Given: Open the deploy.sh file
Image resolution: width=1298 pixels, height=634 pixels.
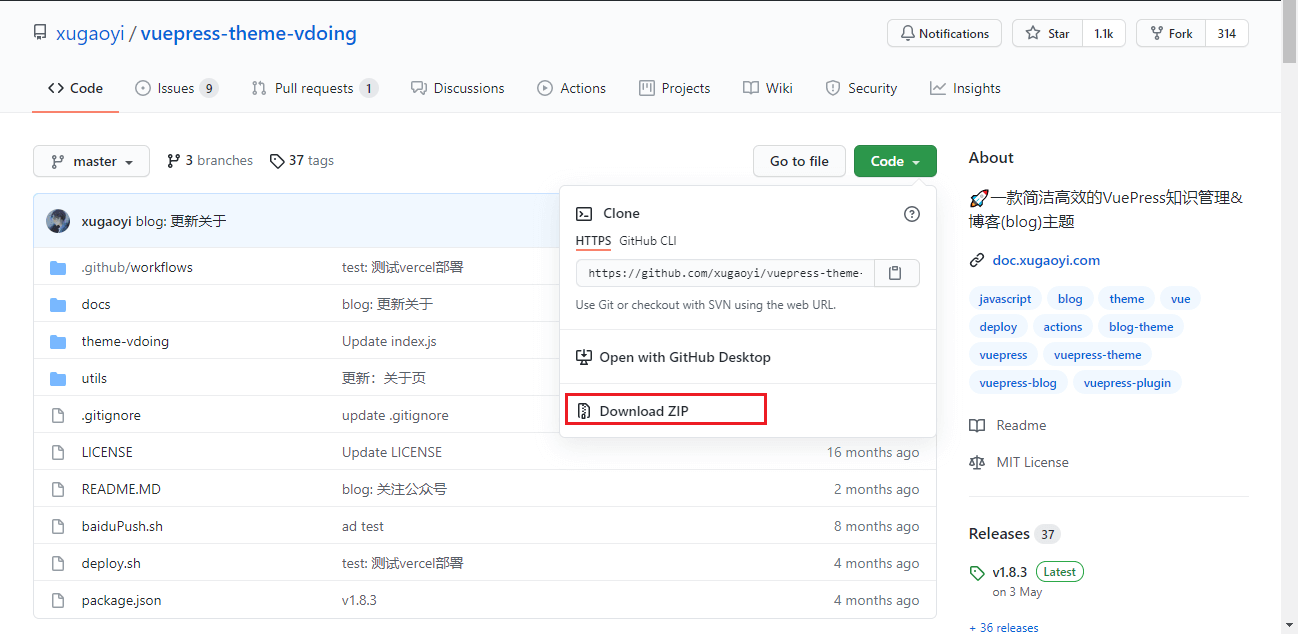Looking at the screenshot, I should tap(111, 563).
